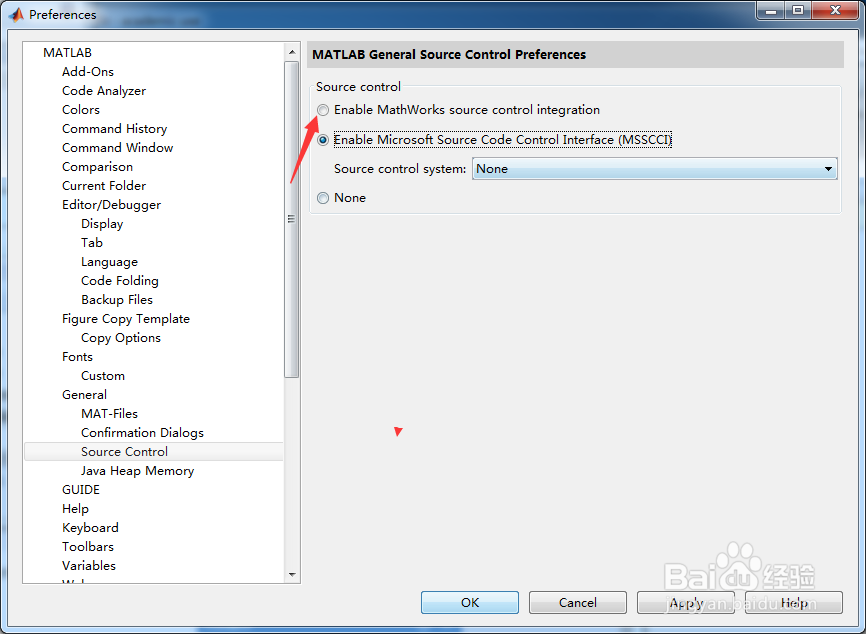
Task: Open Fonts preferences
Action: tap(77, 357)
